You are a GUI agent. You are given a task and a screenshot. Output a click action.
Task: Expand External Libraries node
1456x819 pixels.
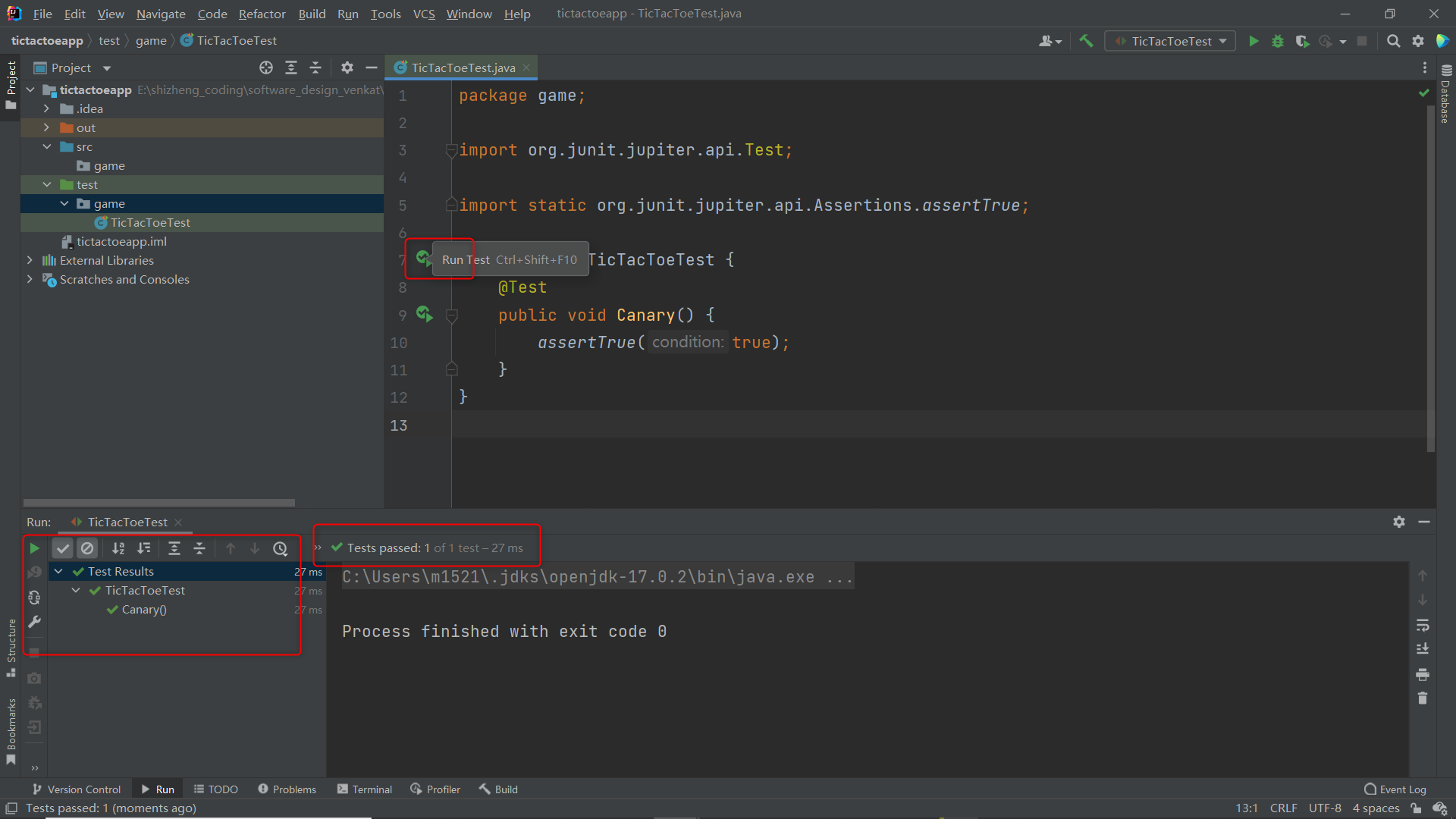tap(30, 260)
